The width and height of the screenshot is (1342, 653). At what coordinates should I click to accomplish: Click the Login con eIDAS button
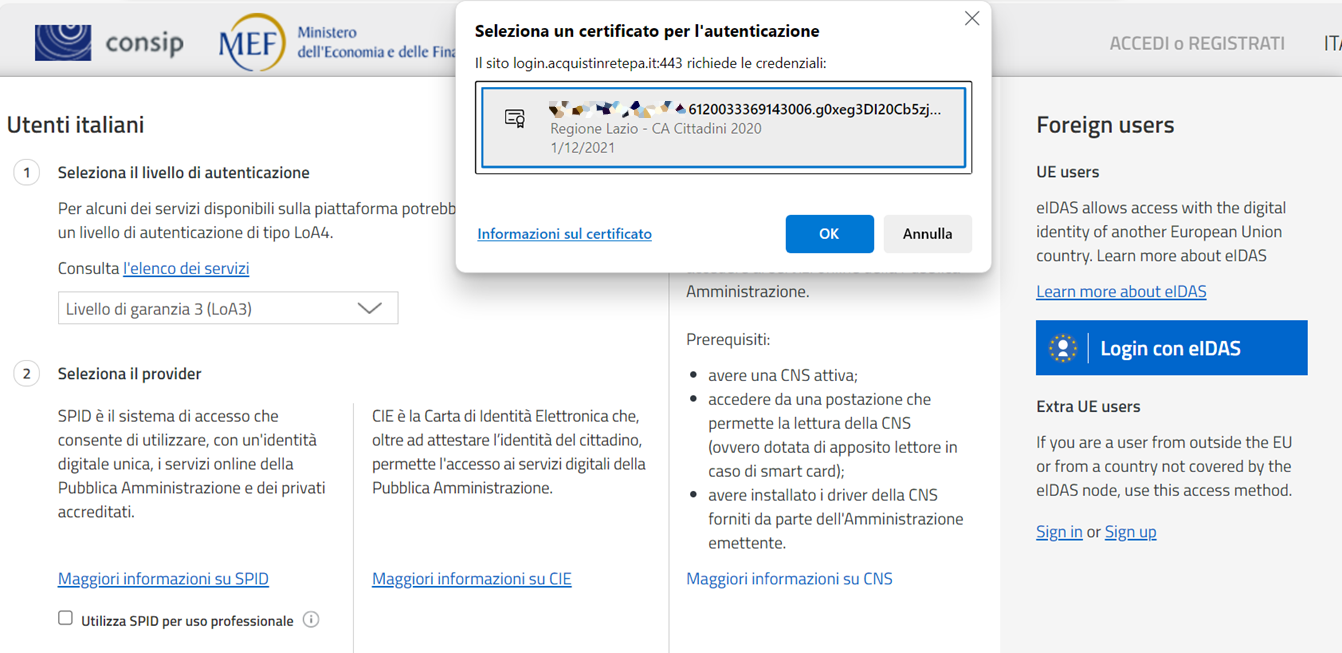[1171, 348]
